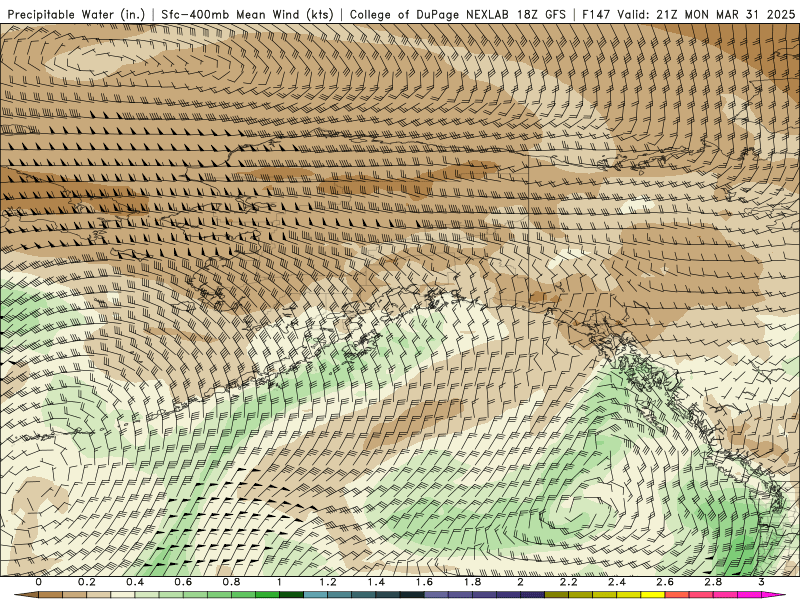Image resolution: width=800 pixels, height=600 pixels.
Task: Click the colorbar label "2.4"
Action: click(617, 582)
